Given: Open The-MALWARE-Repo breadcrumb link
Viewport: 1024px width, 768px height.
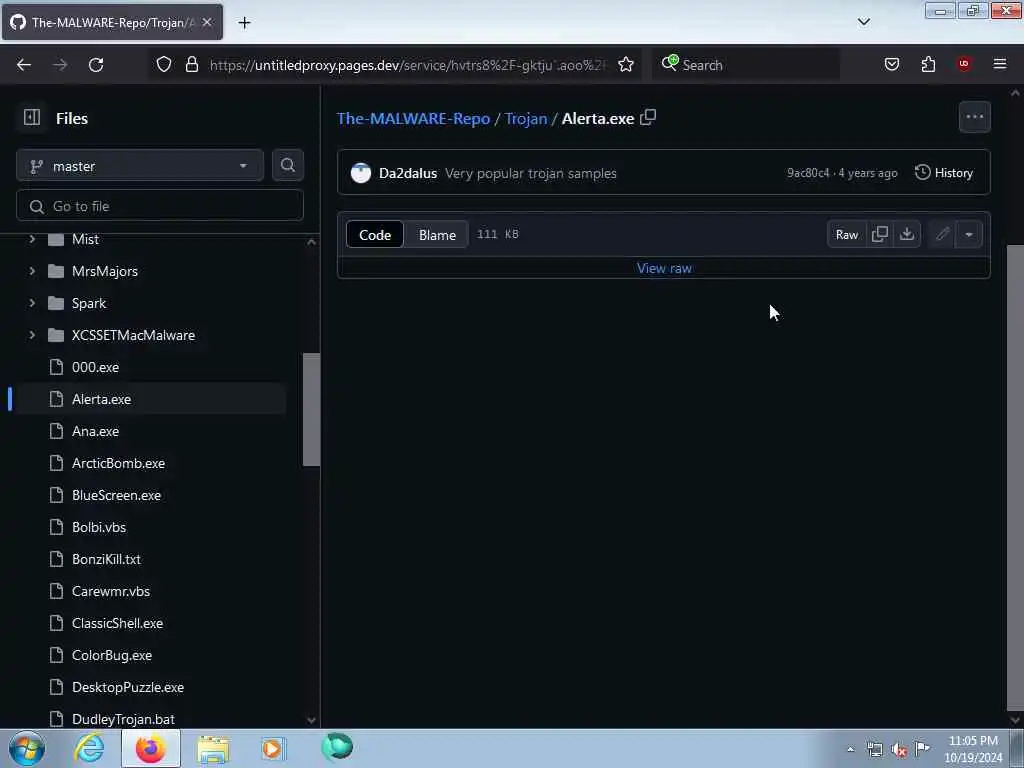Looking at the screenshot, I should coord(413,118).
